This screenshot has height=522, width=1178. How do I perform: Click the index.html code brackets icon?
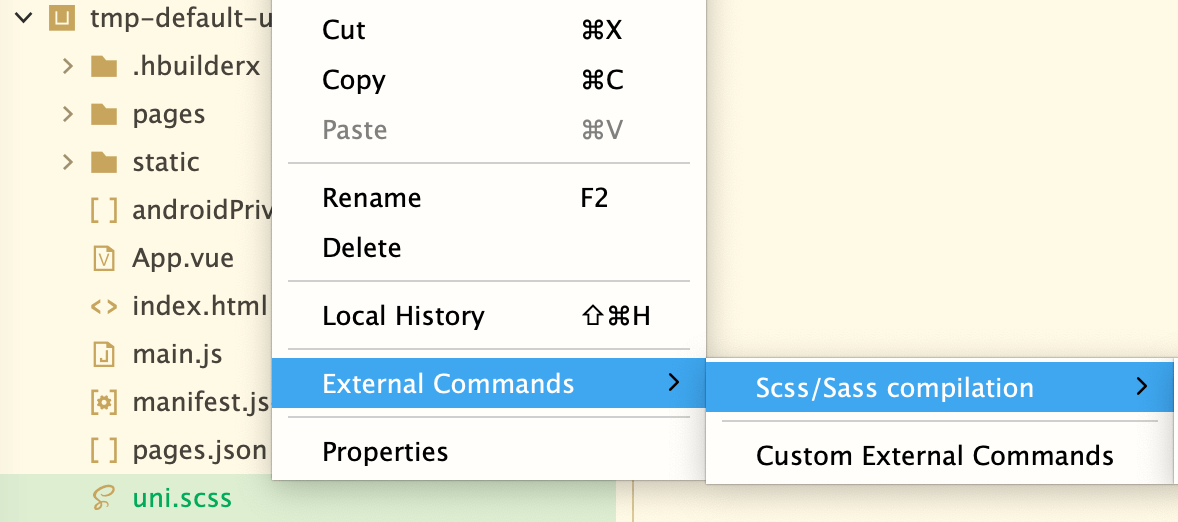point(103,306)
